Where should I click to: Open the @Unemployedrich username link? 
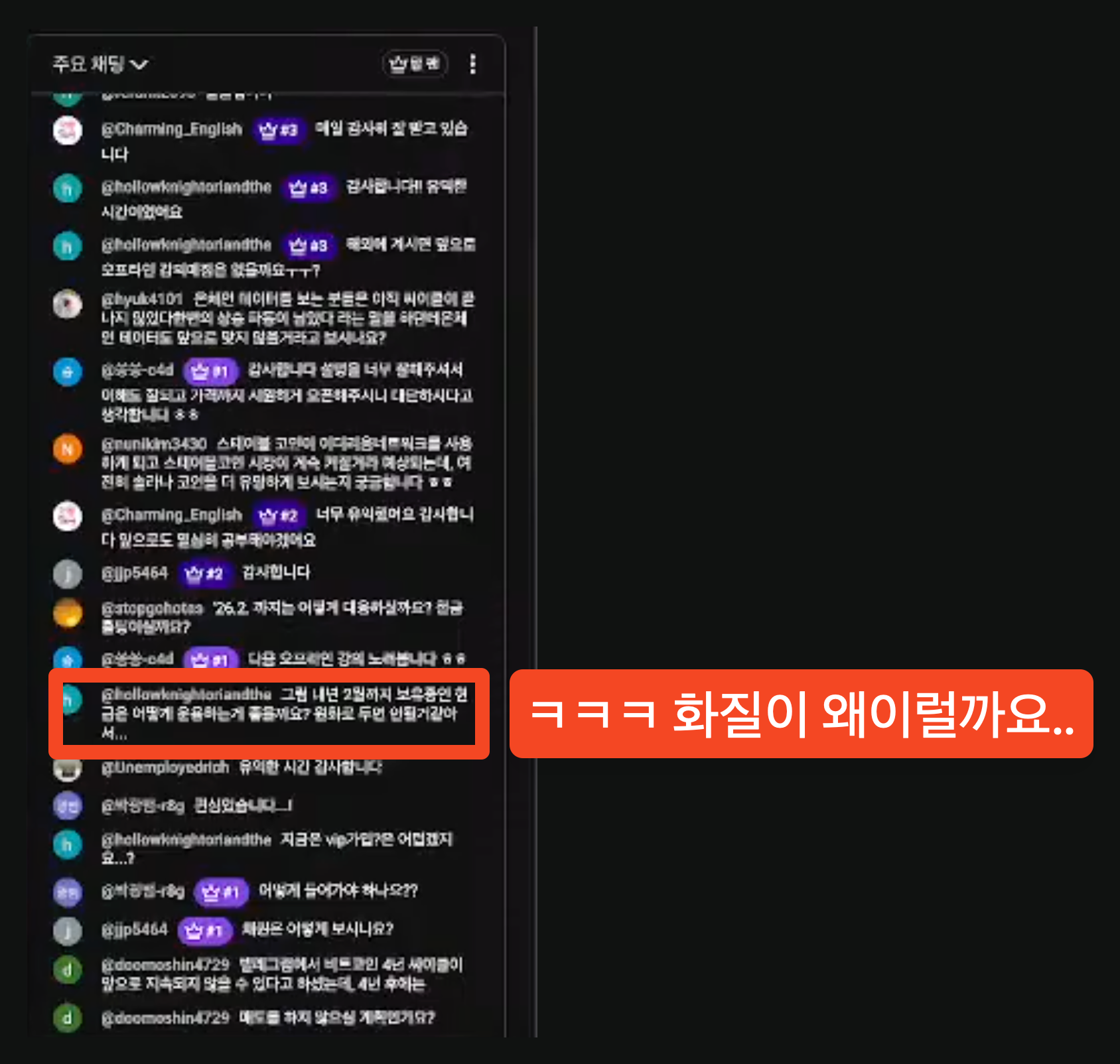165,768
